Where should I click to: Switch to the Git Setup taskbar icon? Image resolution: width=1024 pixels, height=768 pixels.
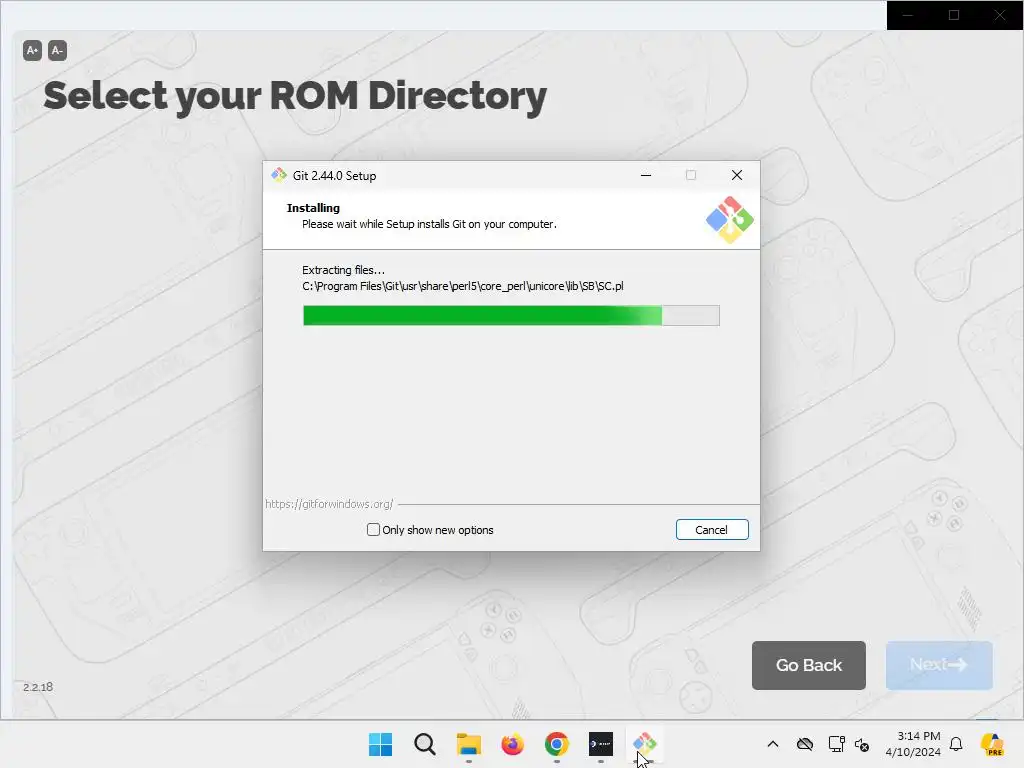(645, 744)
